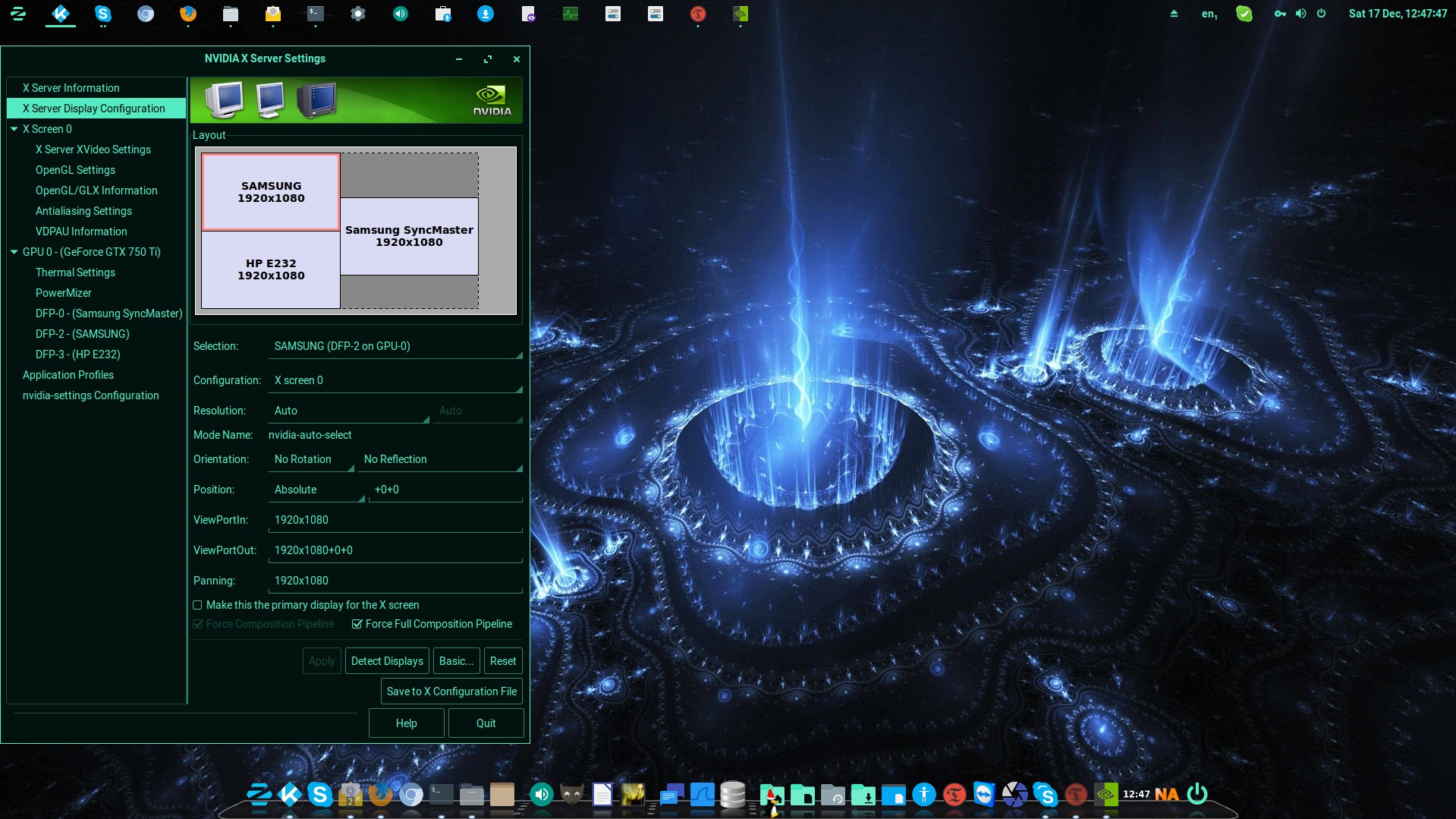Viewport: 1456px width, 819px height.
Task: Click the Detect Displays button
Action: point(387,661)
